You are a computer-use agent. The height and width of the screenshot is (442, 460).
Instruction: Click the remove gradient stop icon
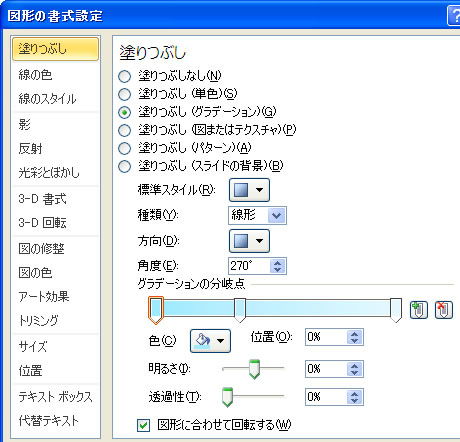click(x=444, y=310)
